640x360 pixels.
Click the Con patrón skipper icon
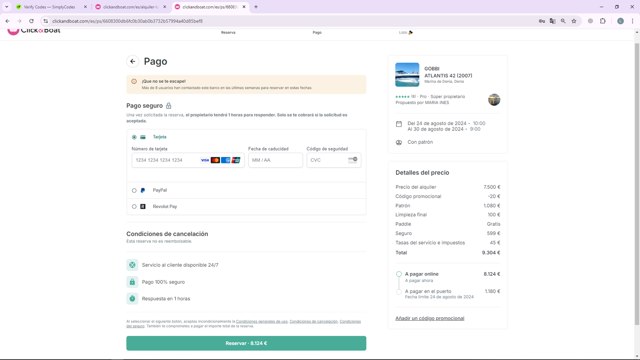pyautogui.click(x=399, y=142)
